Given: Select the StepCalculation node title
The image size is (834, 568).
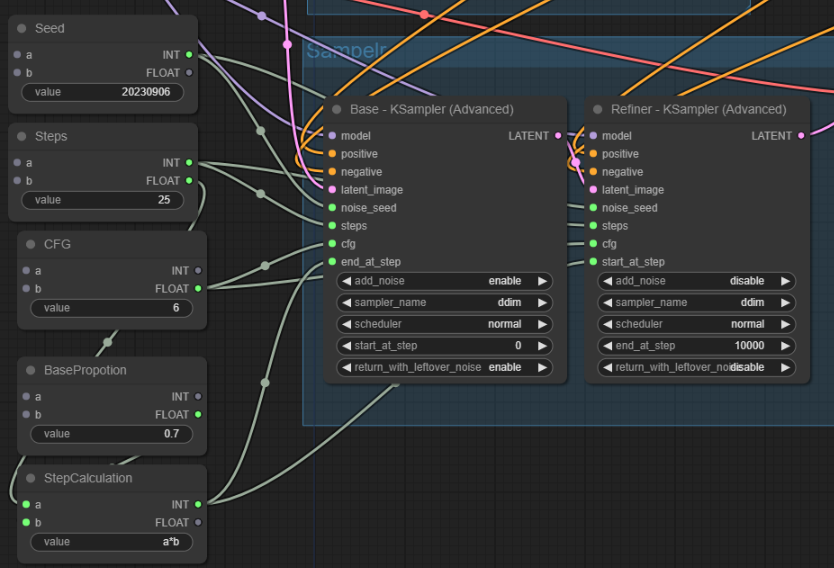Looking at the screenshot, I should point(88,478).
